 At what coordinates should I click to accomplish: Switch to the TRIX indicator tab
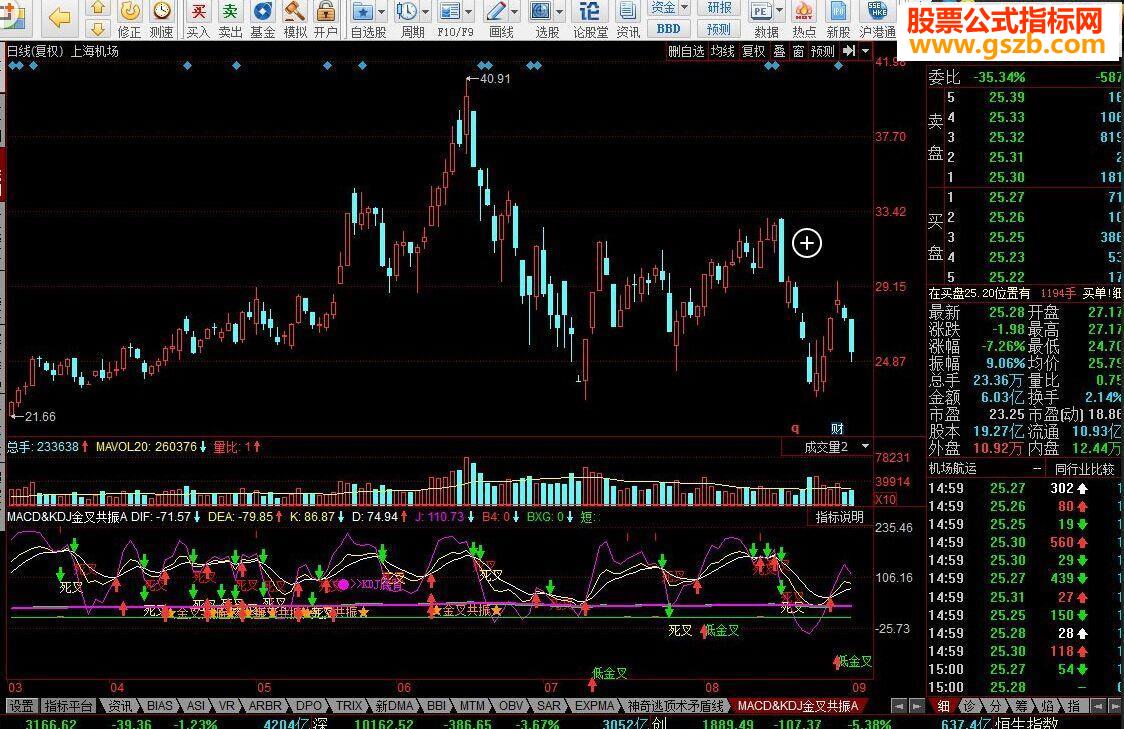coord(348,706)
